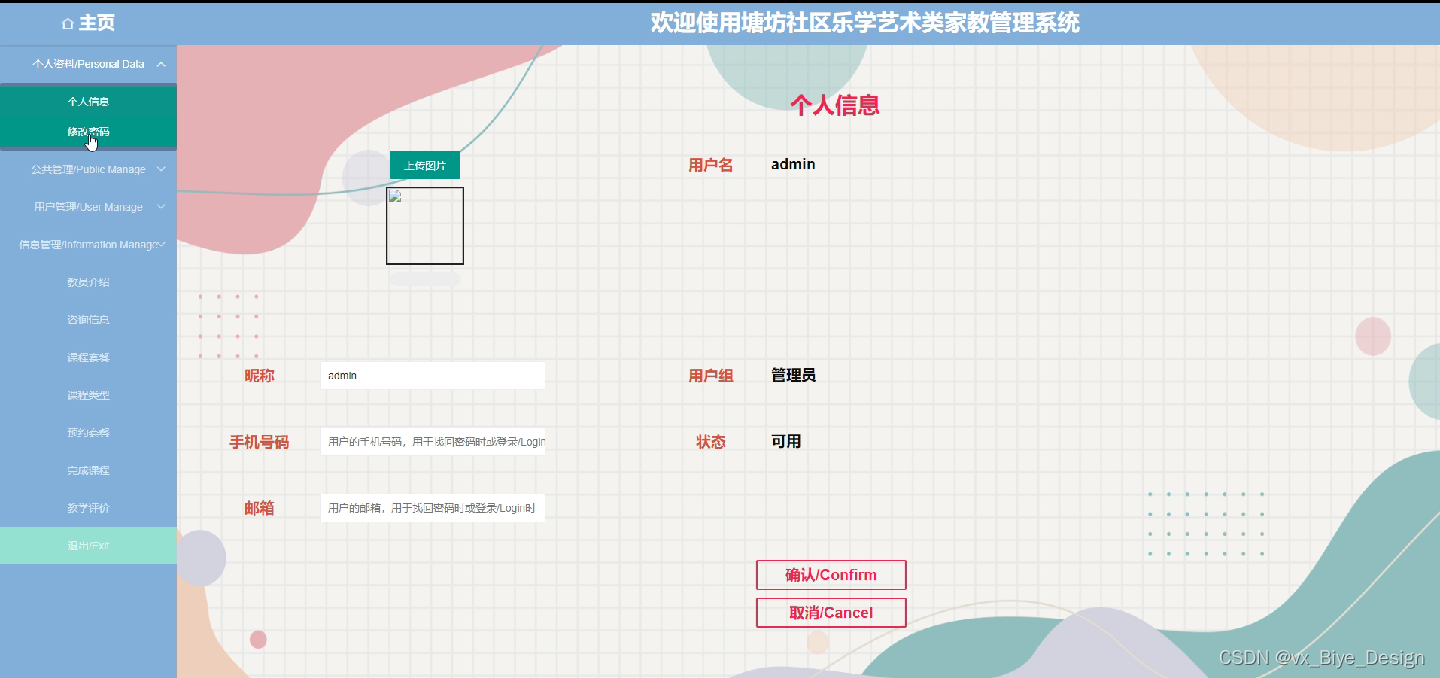Viewport: 1440px width, 678px height.
Task: Open 课程套餐 in the sidebar
Action: coord(88,357)
